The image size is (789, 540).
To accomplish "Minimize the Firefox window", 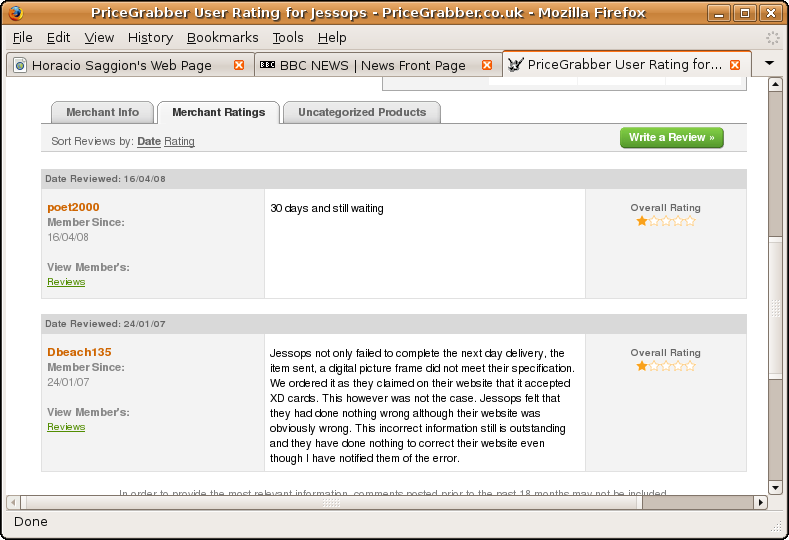I will (x=719, y=13).
